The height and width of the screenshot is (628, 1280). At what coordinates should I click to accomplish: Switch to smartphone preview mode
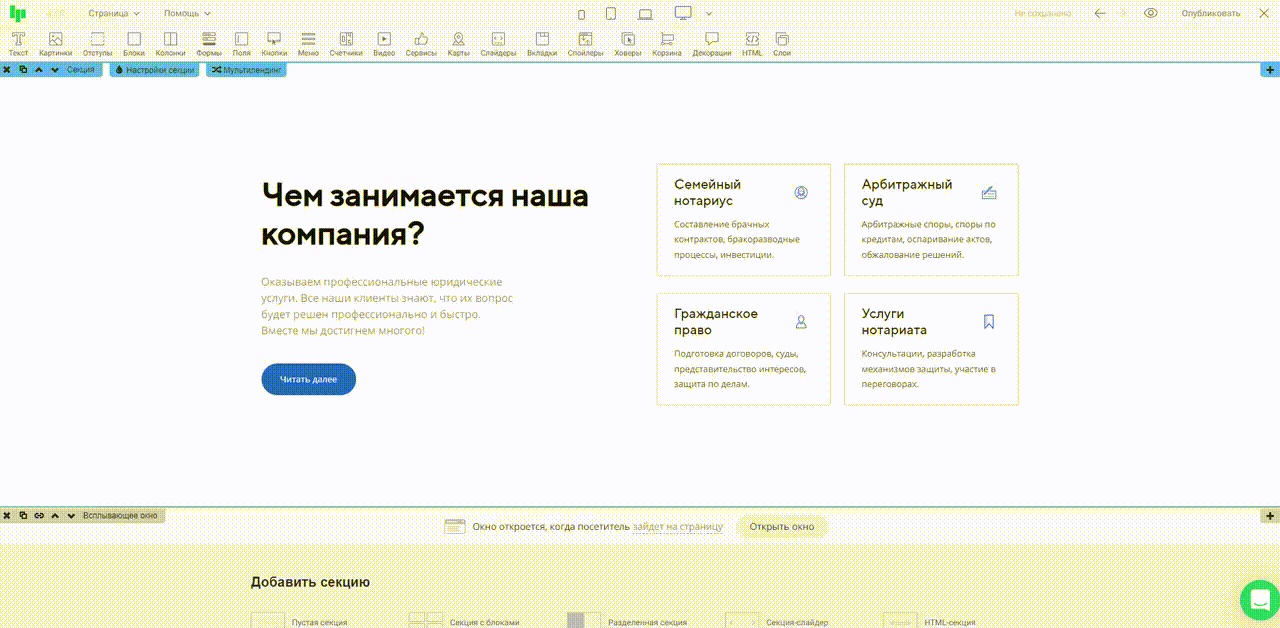(x=582, y=14)
